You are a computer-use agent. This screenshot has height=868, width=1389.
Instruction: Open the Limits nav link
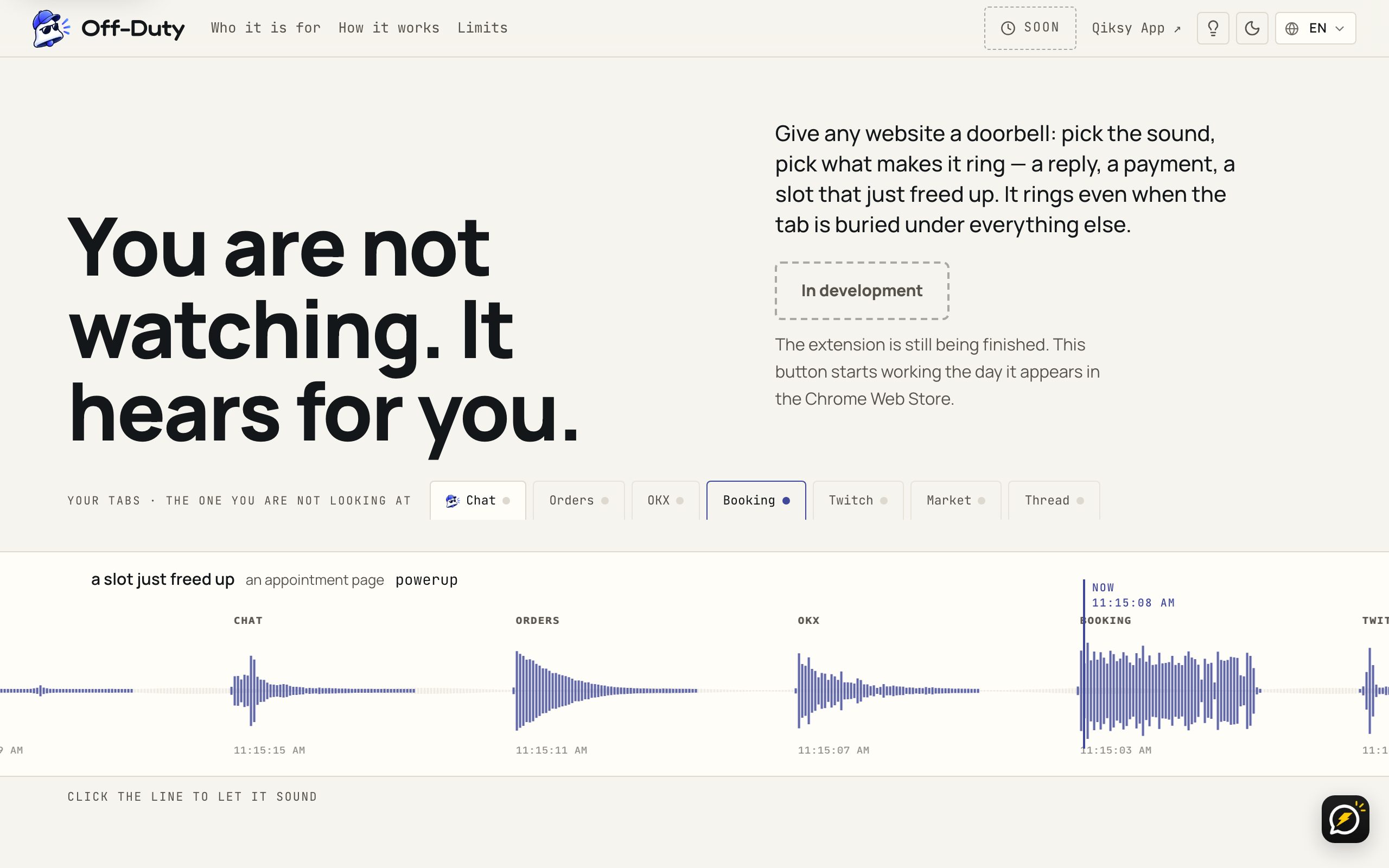(x=483, y=28)
